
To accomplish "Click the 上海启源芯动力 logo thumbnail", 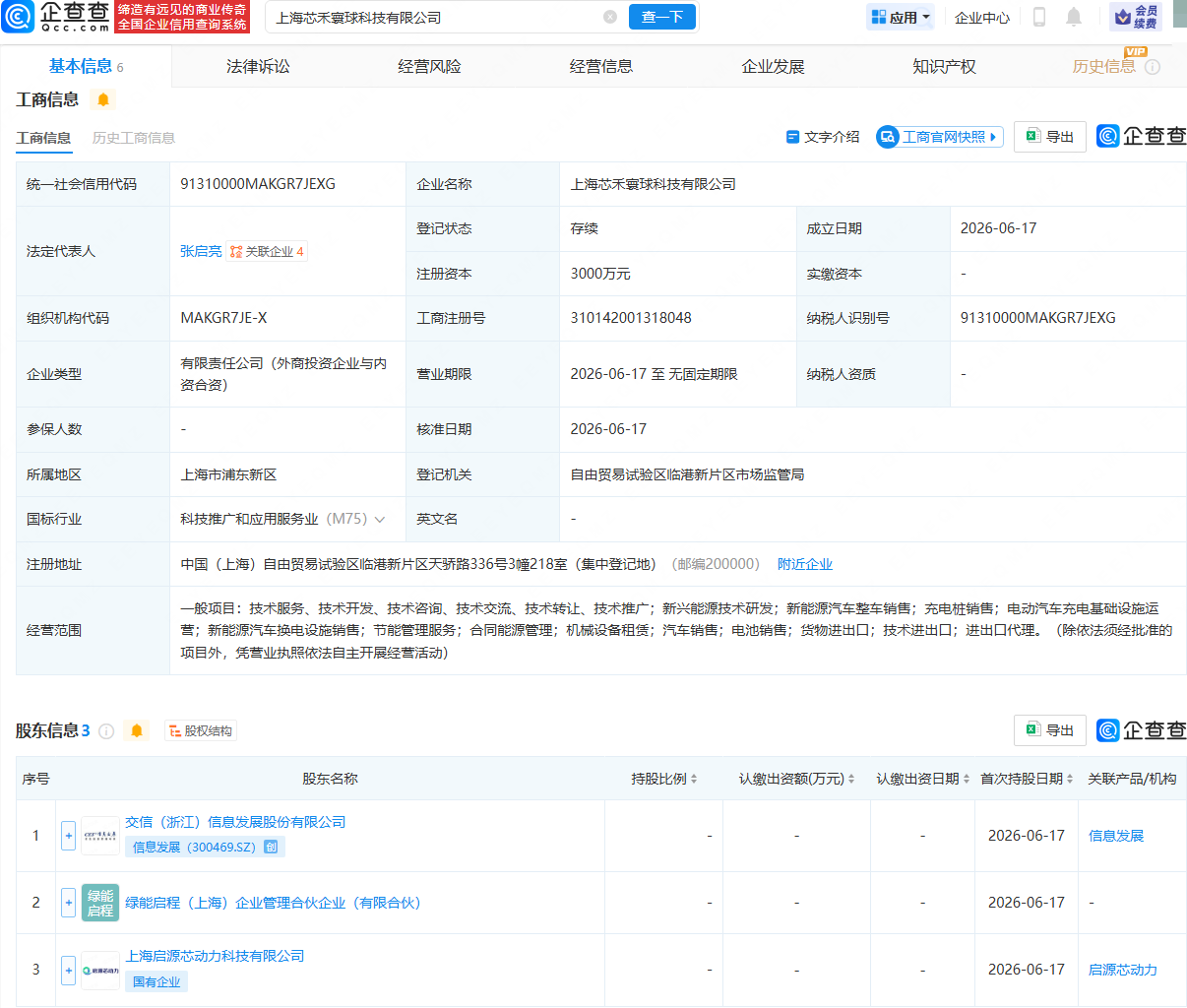I will tap(100, 970).
